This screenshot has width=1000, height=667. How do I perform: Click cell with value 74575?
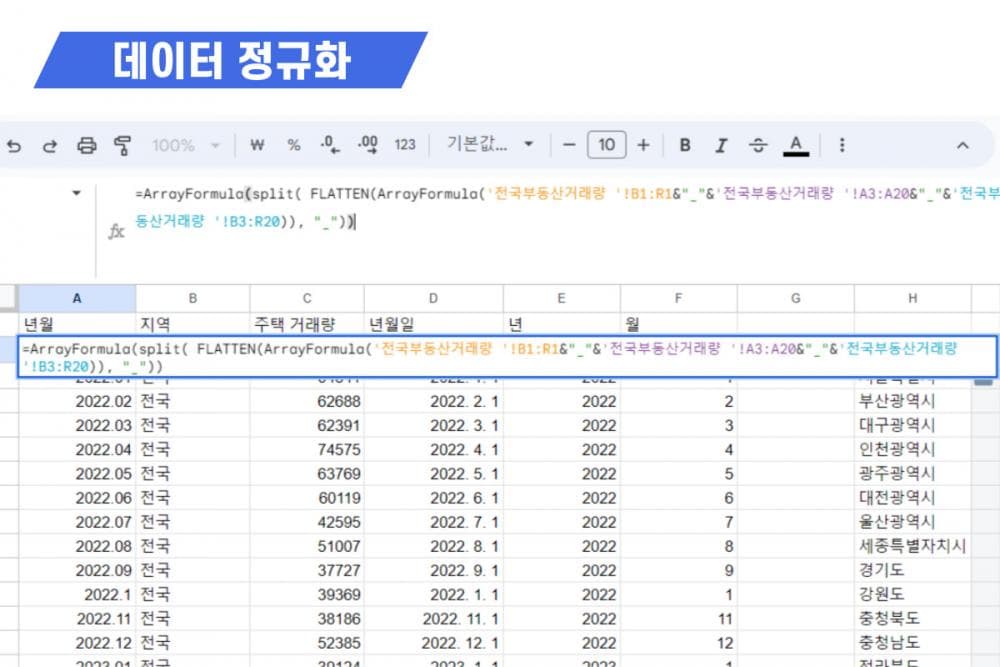pos(307,450)
